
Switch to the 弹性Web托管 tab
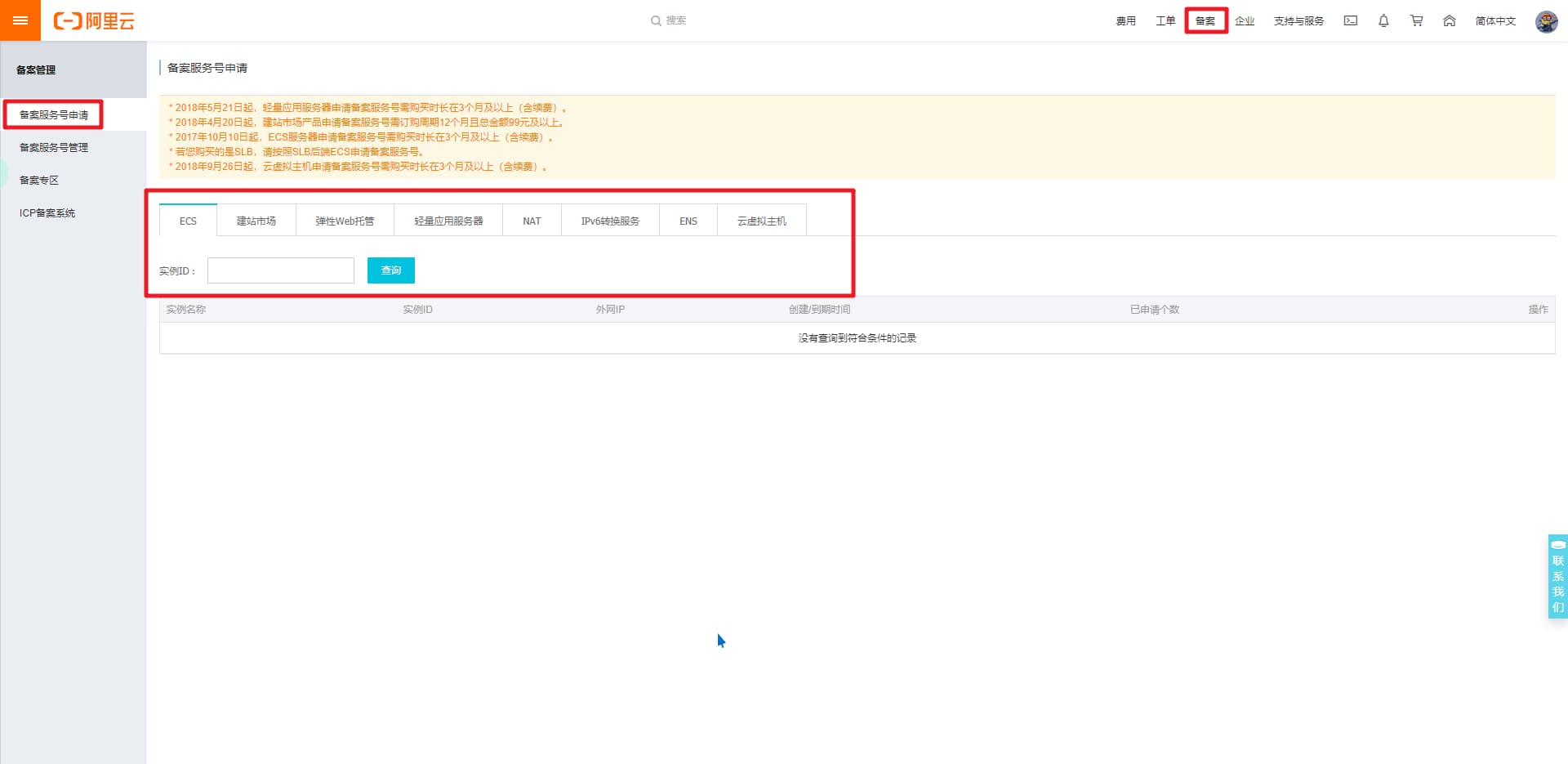(x=345, y=221)
